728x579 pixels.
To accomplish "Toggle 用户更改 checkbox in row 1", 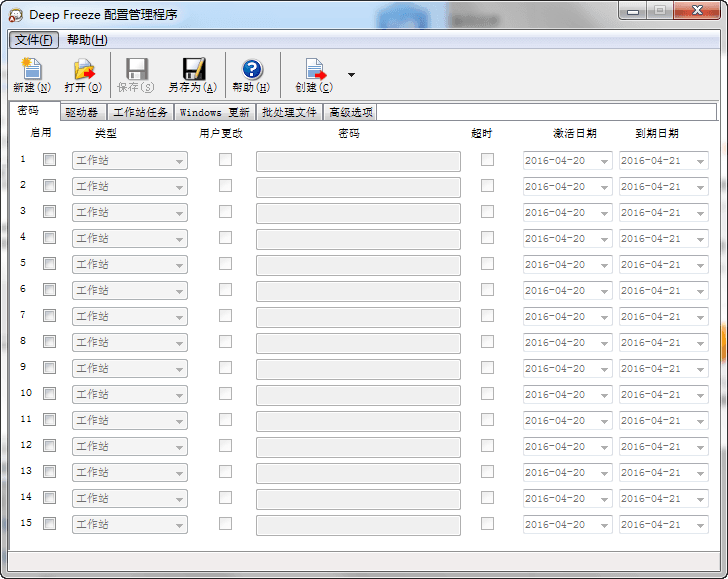I will click(226, 160).
